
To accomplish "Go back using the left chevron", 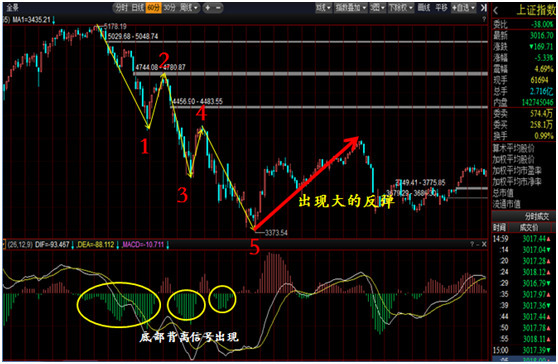I will pos(495,11).
